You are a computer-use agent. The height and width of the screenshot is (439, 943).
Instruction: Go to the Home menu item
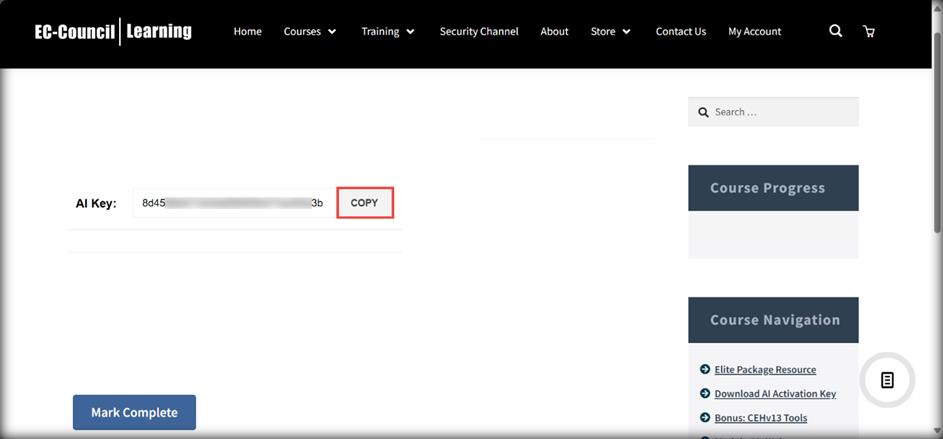[x=247, y=31]
